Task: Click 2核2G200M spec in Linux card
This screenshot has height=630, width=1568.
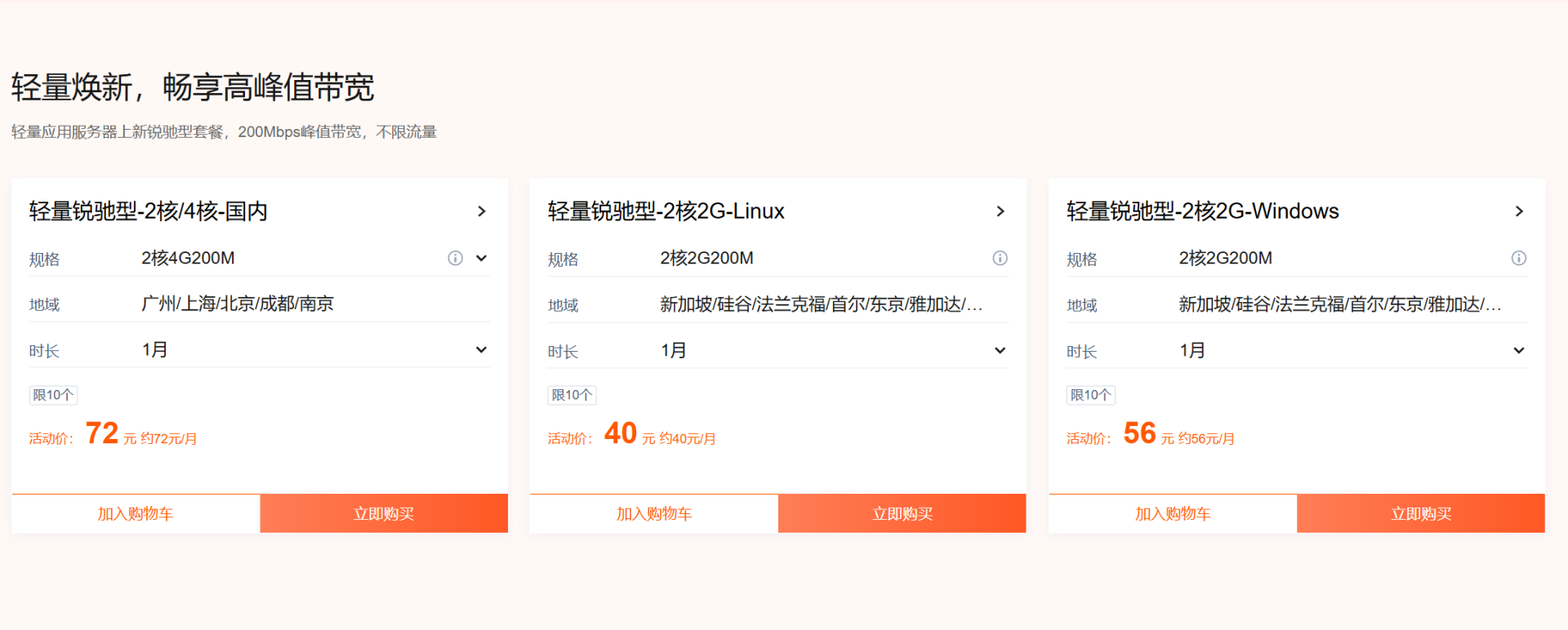Action: click(706, 259)
